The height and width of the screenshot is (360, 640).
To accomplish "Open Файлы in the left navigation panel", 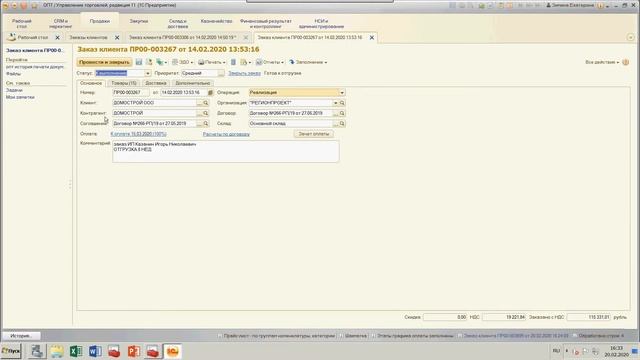I will coord(13,74).
